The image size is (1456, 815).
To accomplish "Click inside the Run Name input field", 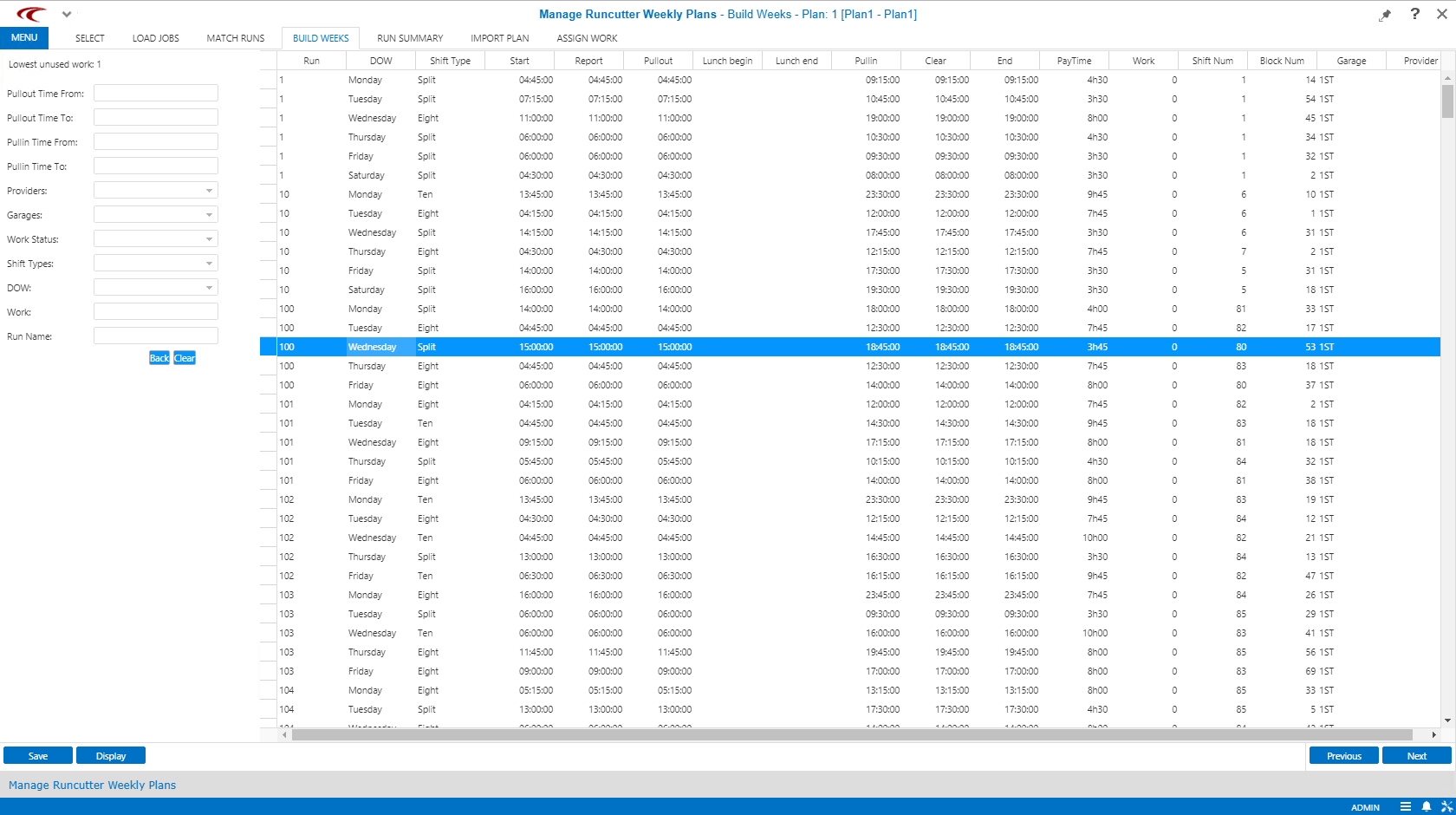I will (155, 336).
